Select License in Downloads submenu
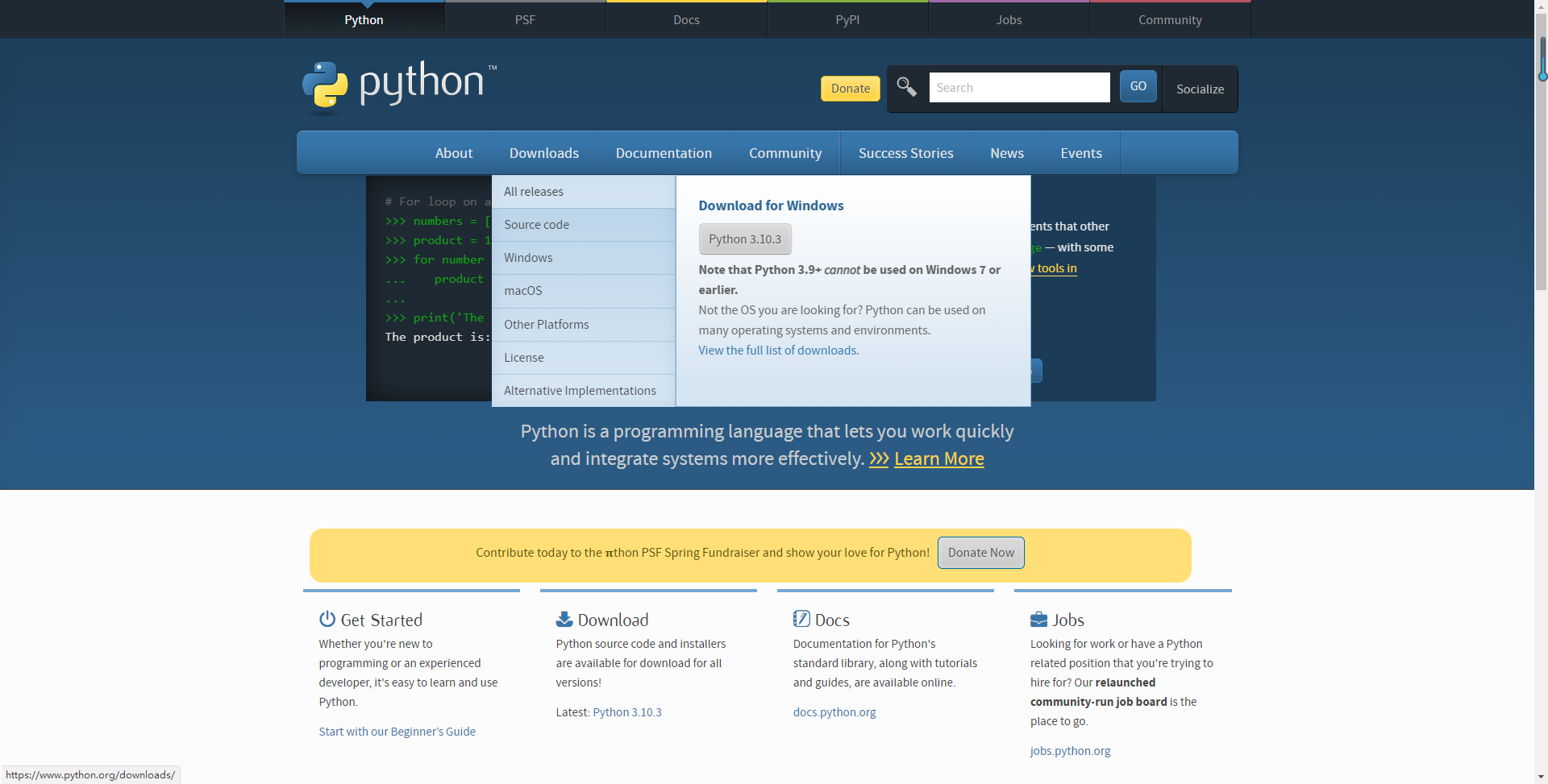 pos(584,358)
